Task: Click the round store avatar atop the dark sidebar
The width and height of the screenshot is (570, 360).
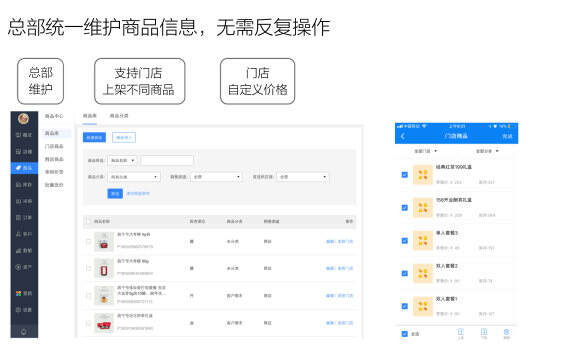Action: [x=24, y=119]
